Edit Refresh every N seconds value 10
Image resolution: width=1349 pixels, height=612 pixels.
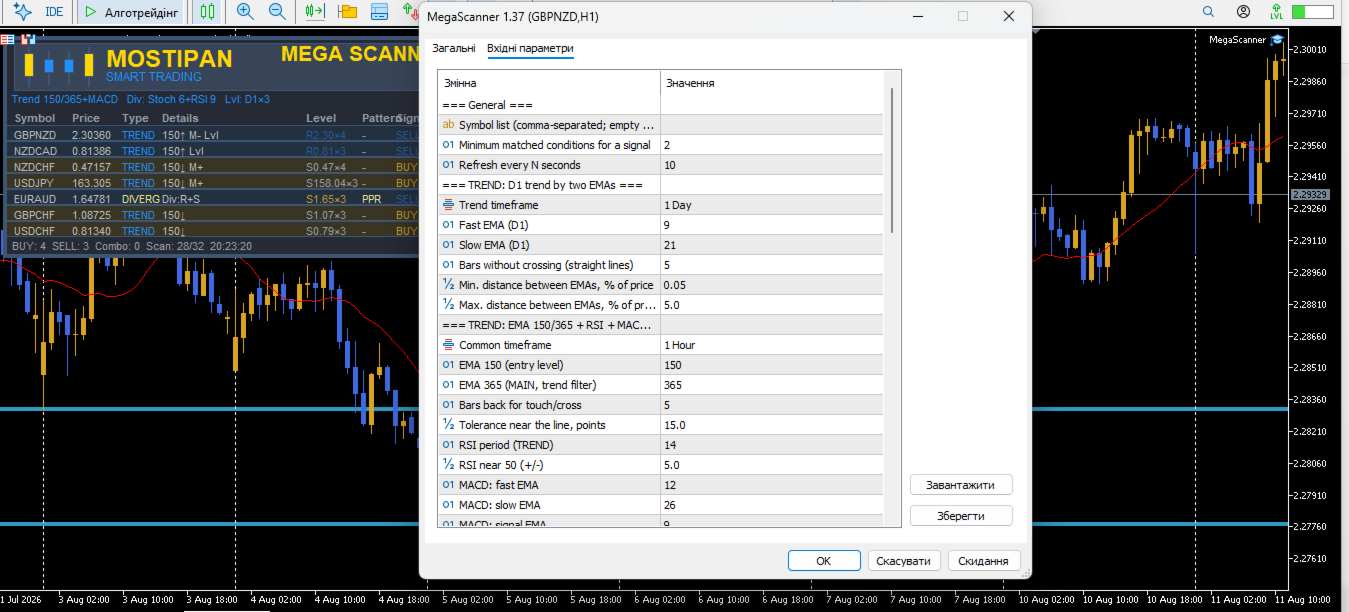pos(771,165)
